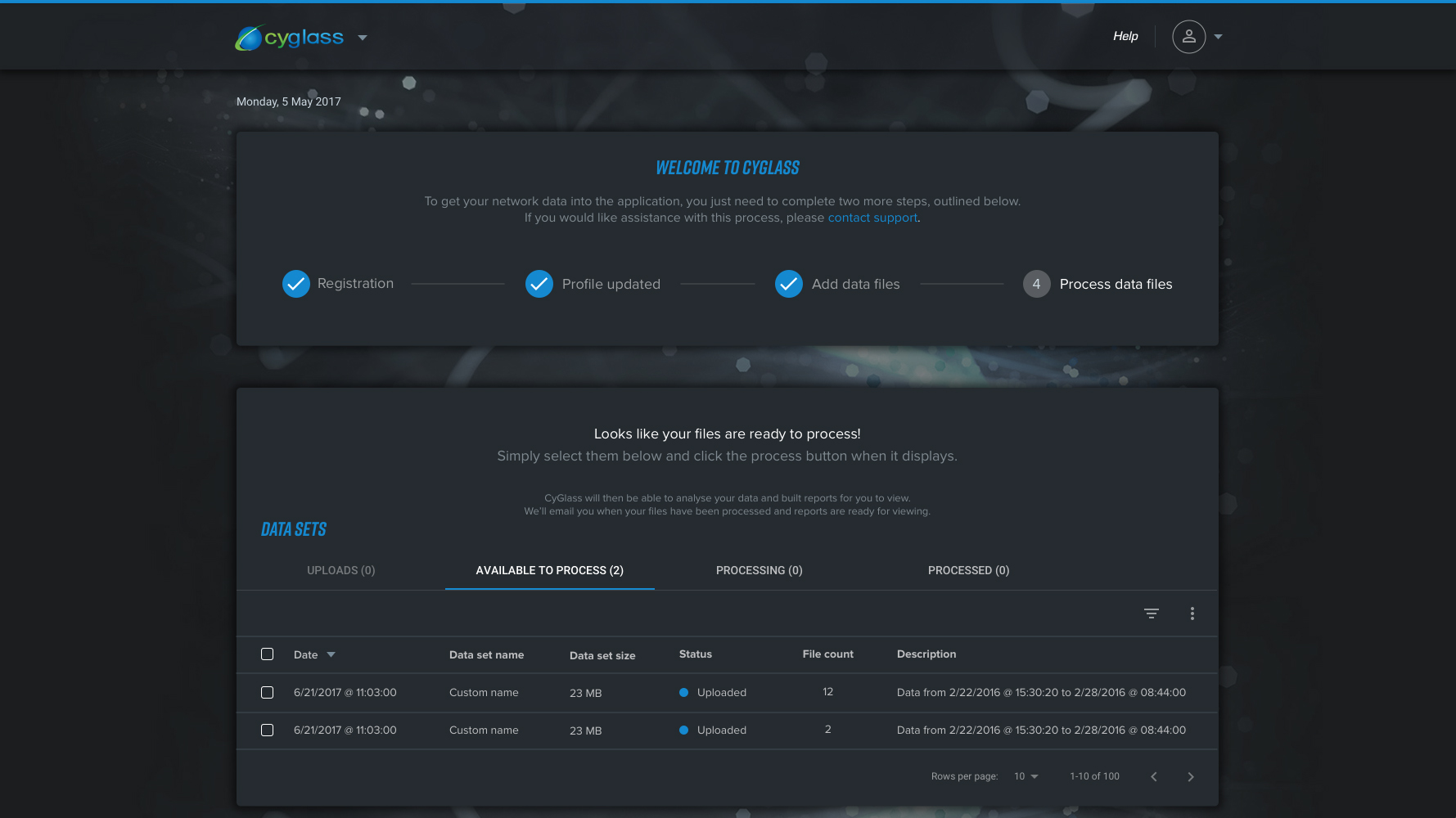
Task: Click the CyGlass logo
Action: (289, 38)
